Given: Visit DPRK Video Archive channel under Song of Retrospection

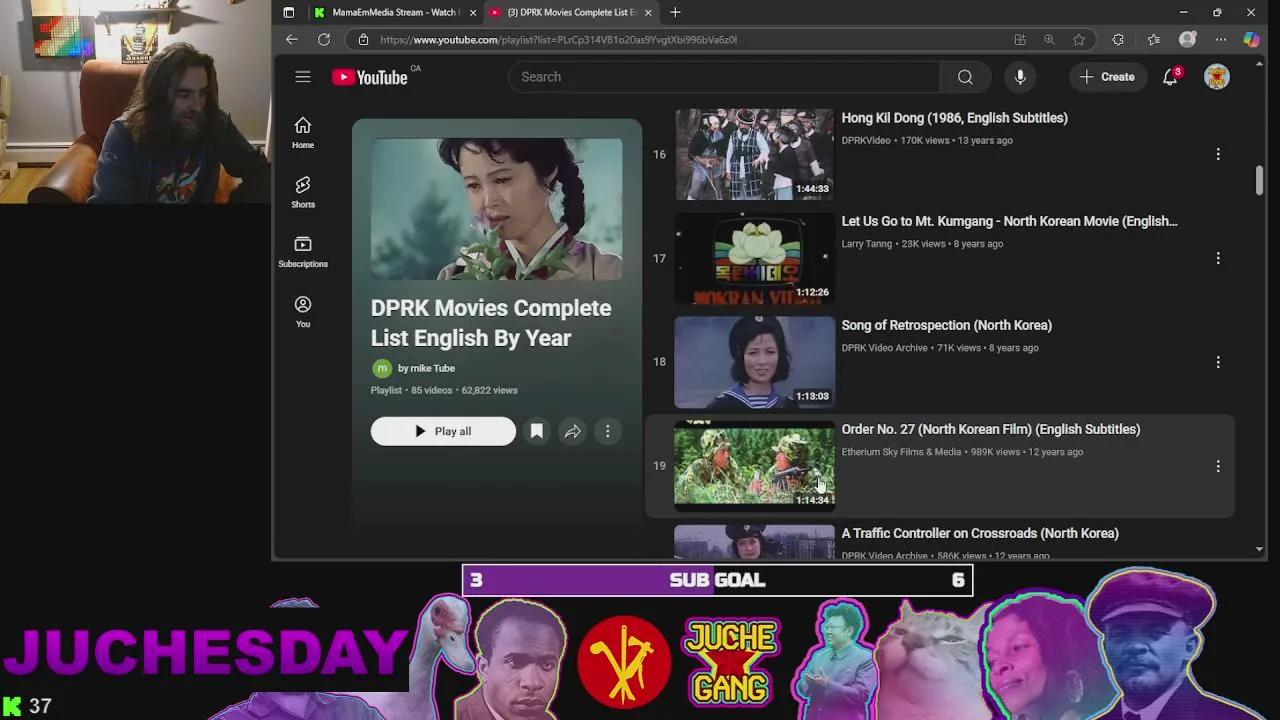Looking at the screenshot, I should [x=884, y=348].
